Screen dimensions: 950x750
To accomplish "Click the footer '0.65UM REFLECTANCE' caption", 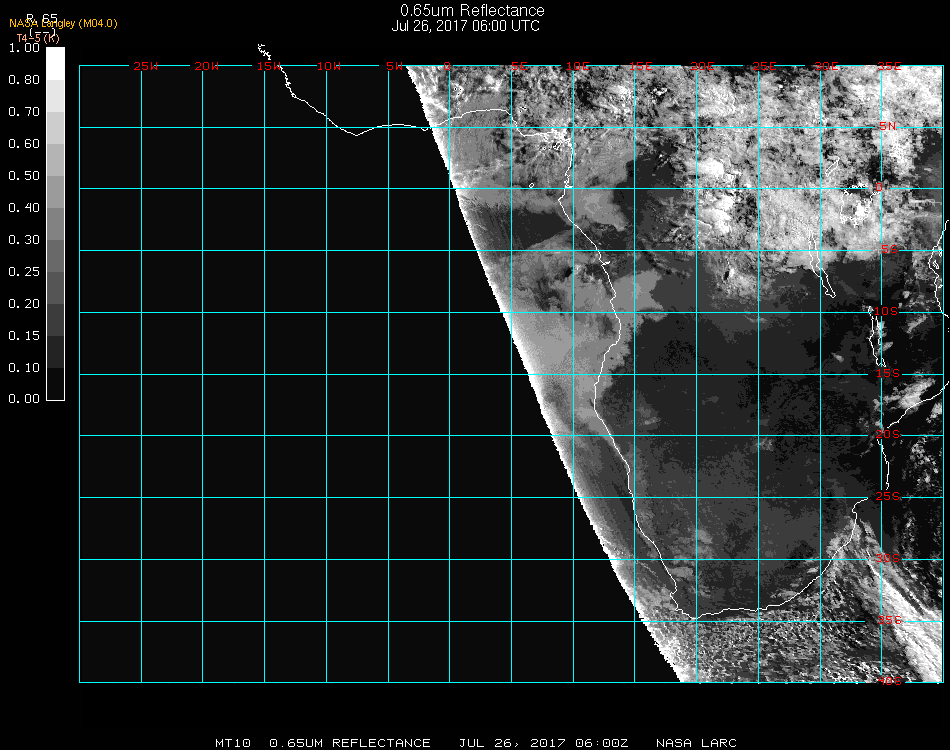I will click(x=350, y=743).
